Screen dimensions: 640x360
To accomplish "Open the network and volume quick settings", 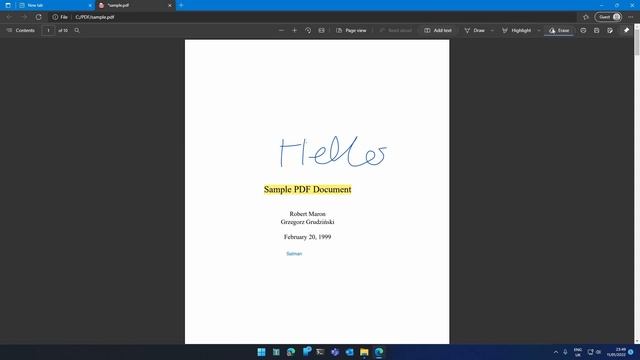I will click(594, 352).
